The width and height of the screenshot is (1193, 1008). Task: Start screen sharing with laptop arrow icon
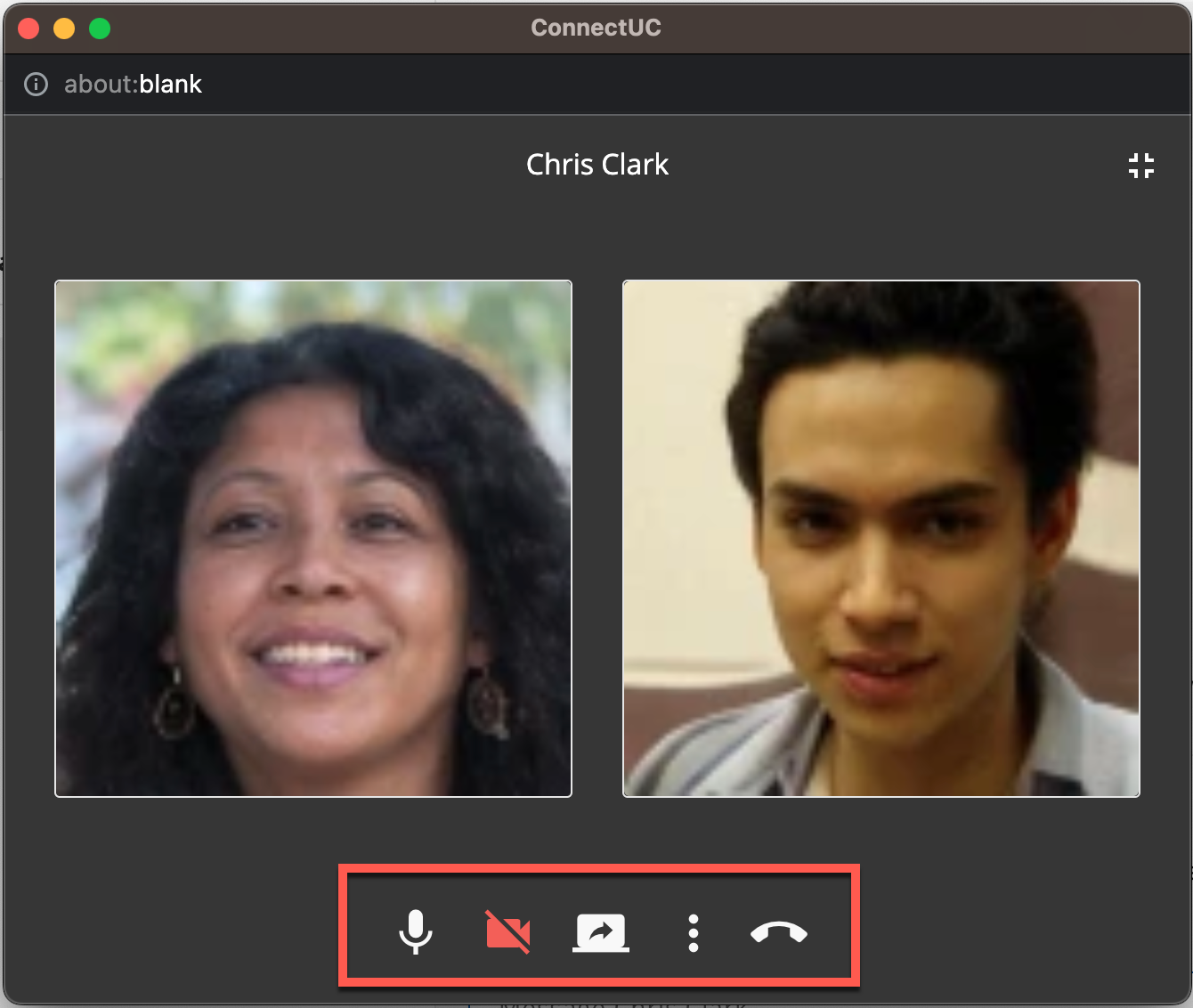pyautogui.click(x=601, y=932)
